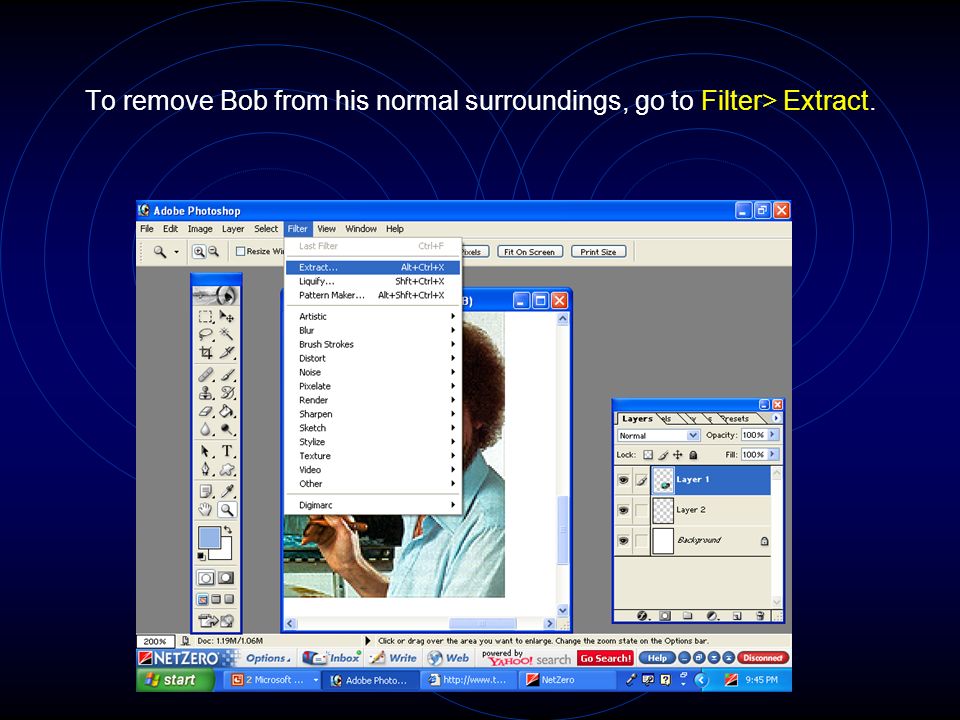Expand the Artistic filter submenu

pos(372,317)
